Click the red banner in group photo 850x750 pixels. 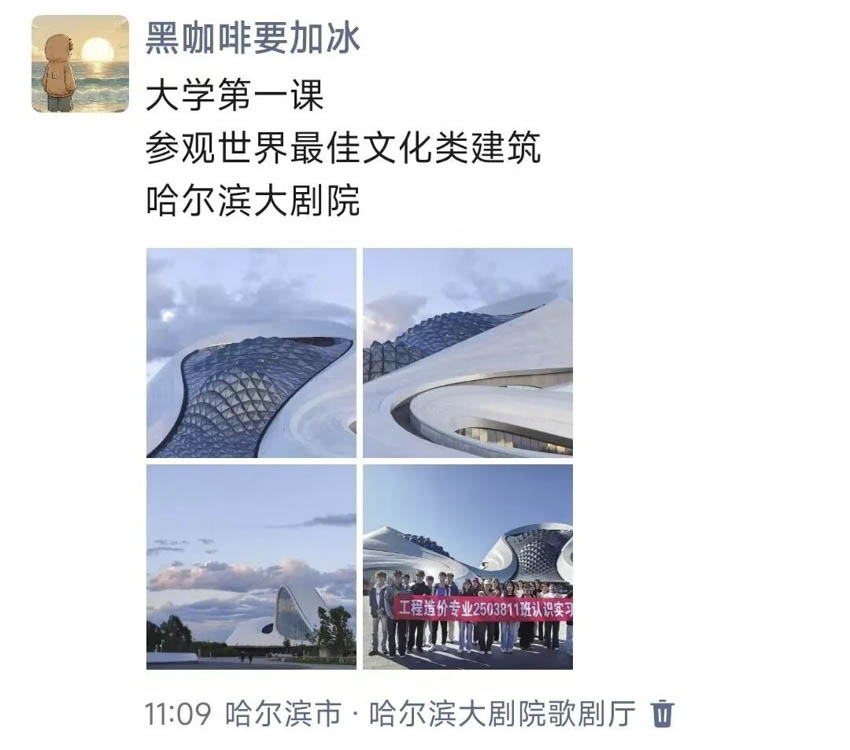point(482,608)
